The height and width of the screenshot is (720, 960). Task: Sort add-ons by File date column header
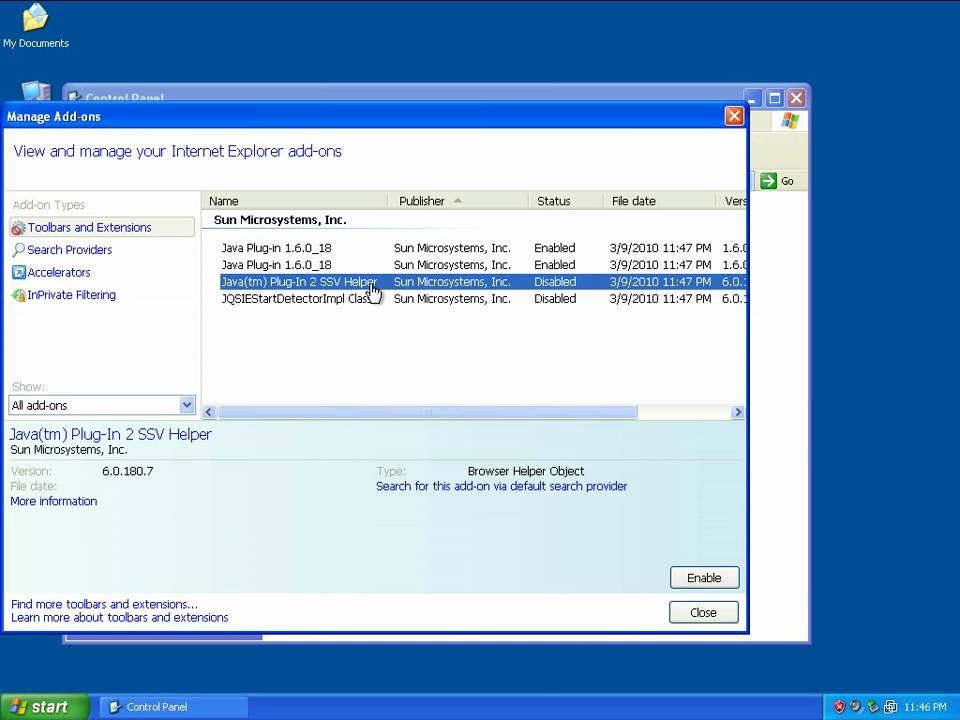coord(659,201)
